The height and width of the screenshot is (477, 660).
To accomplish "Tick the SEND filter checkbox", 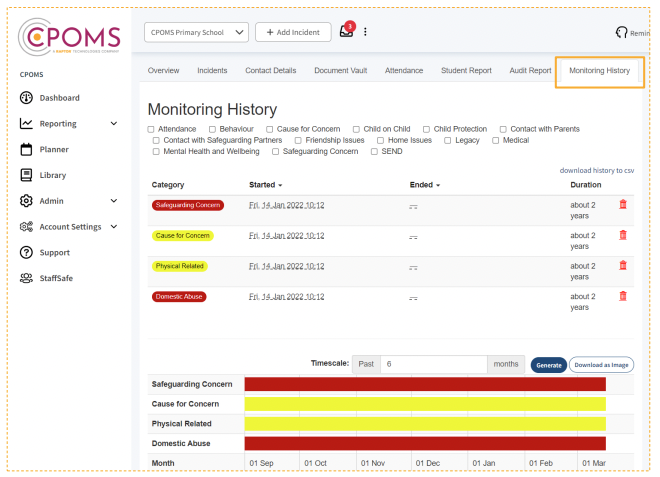I will pos(374,152).
